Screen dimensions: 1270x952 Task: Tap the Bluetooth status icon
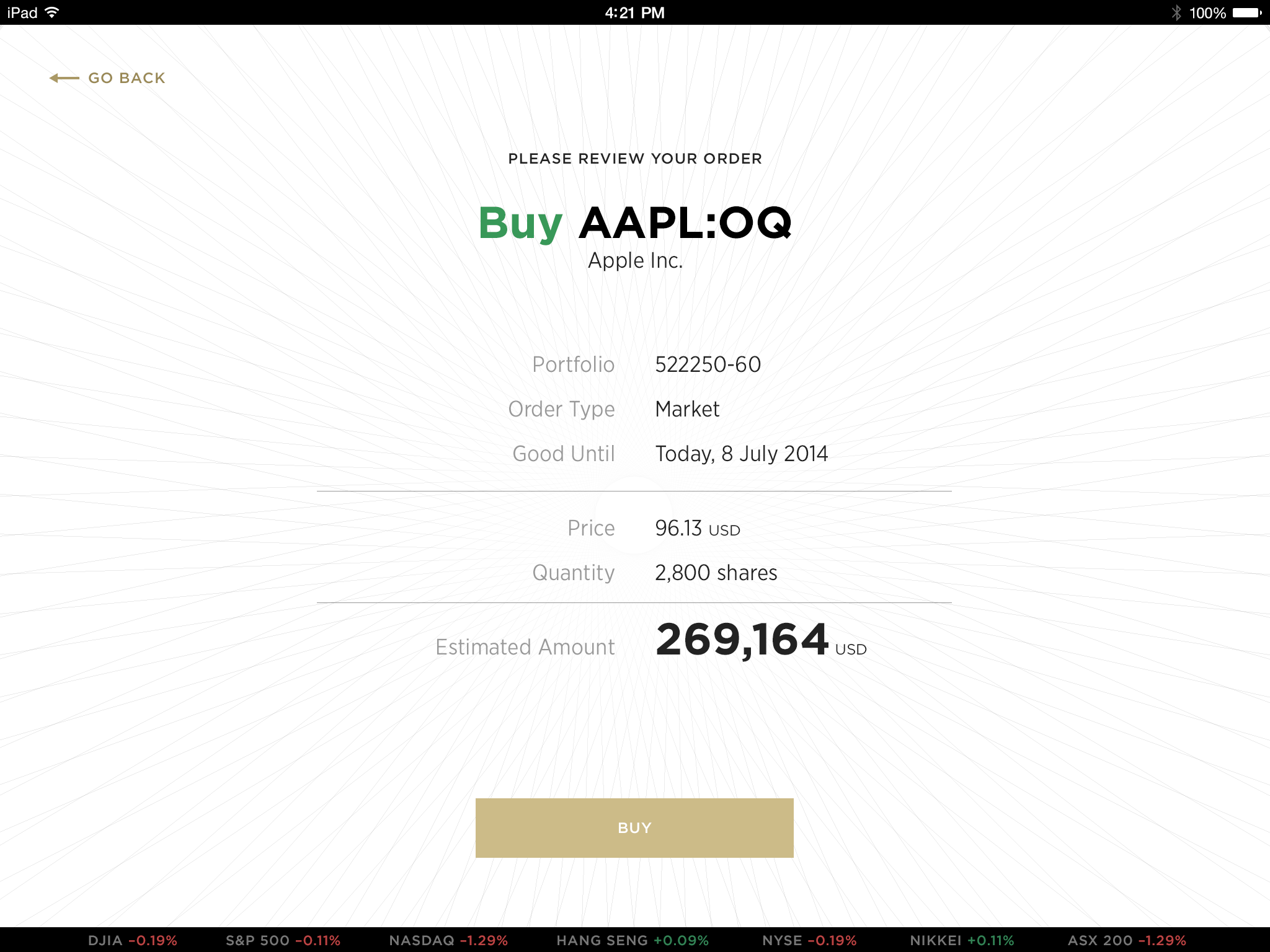(1176, 12)
